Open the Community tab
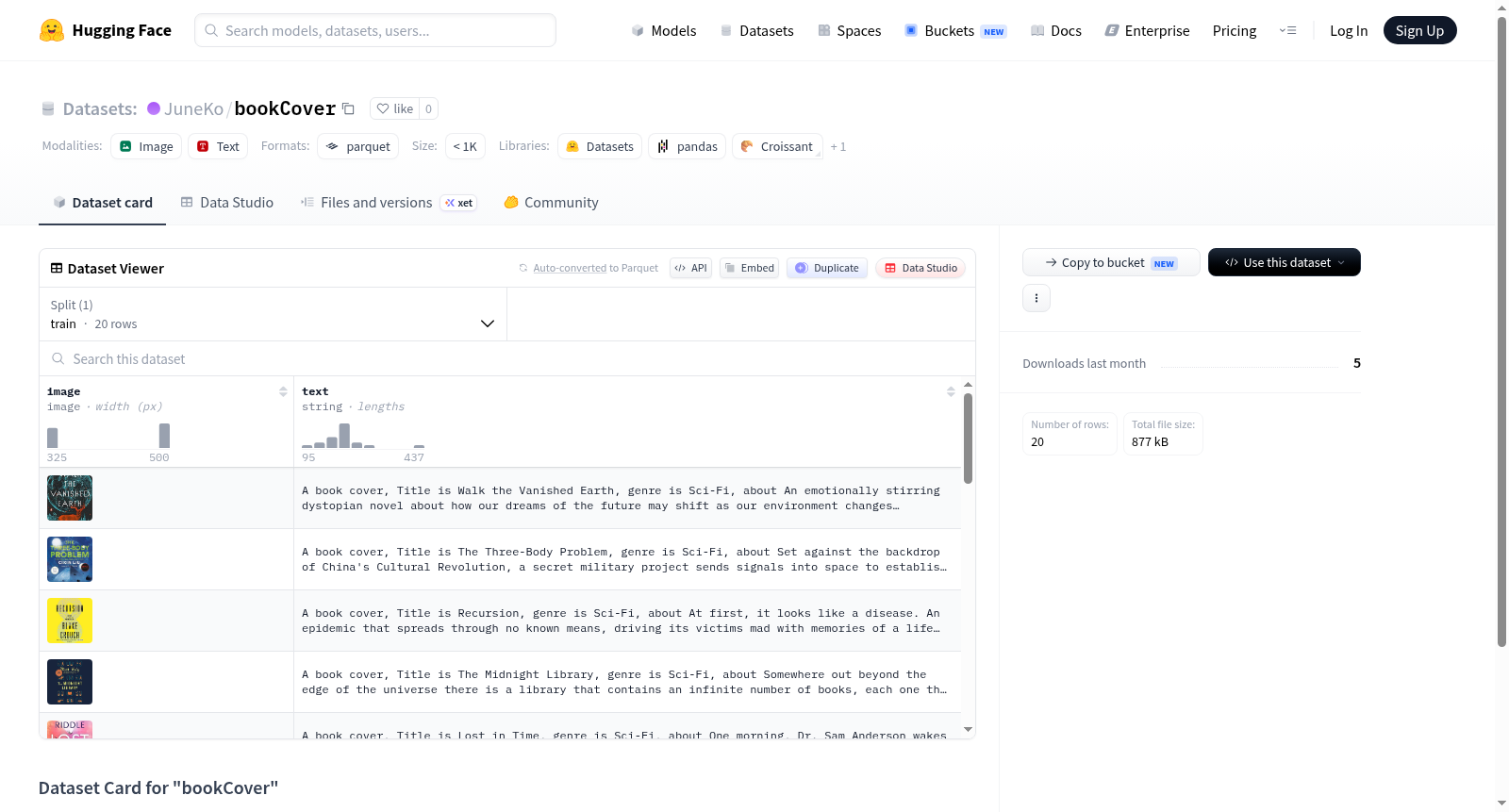 (551, 203)
